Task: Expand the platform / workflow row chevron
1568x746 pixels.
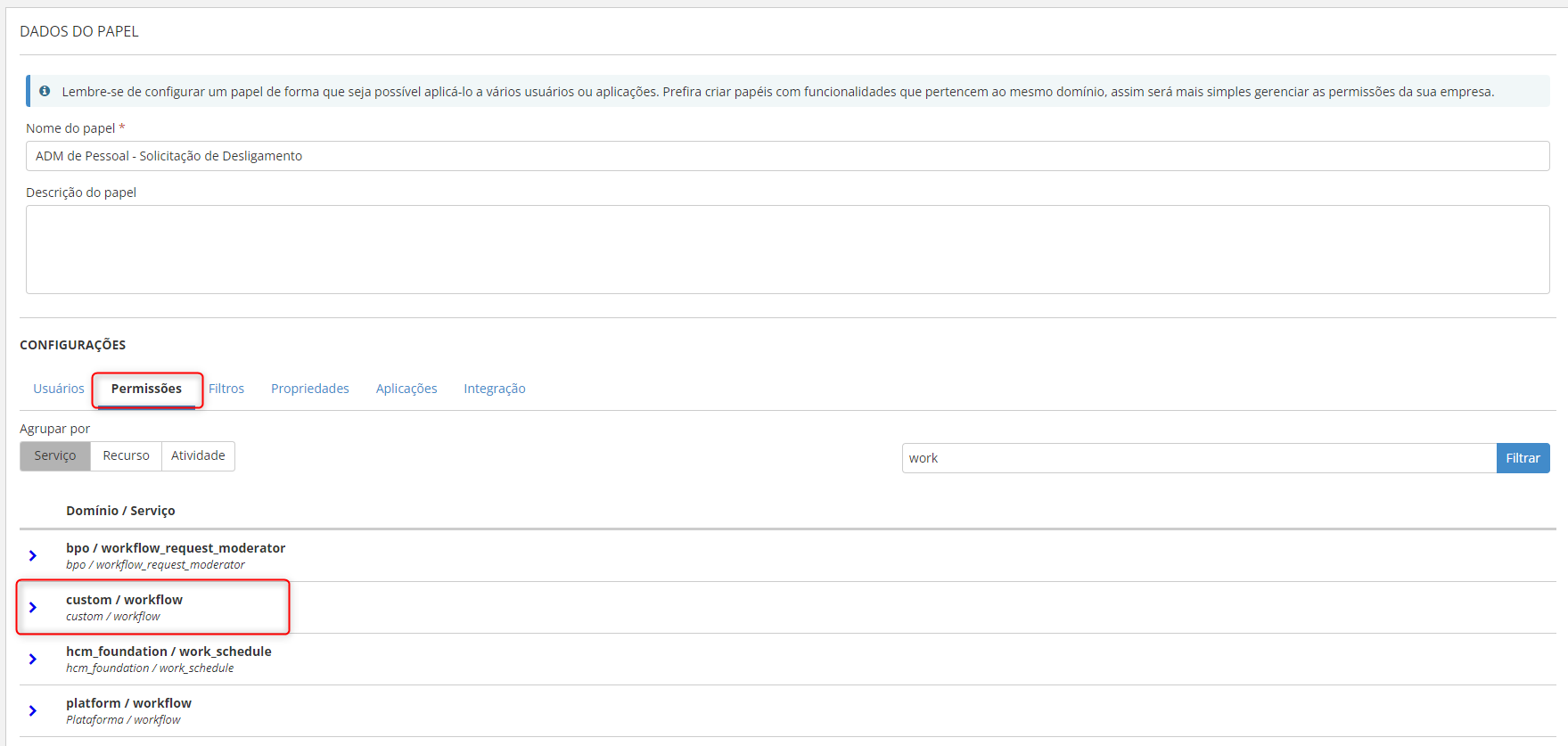Action: [33, 710]
